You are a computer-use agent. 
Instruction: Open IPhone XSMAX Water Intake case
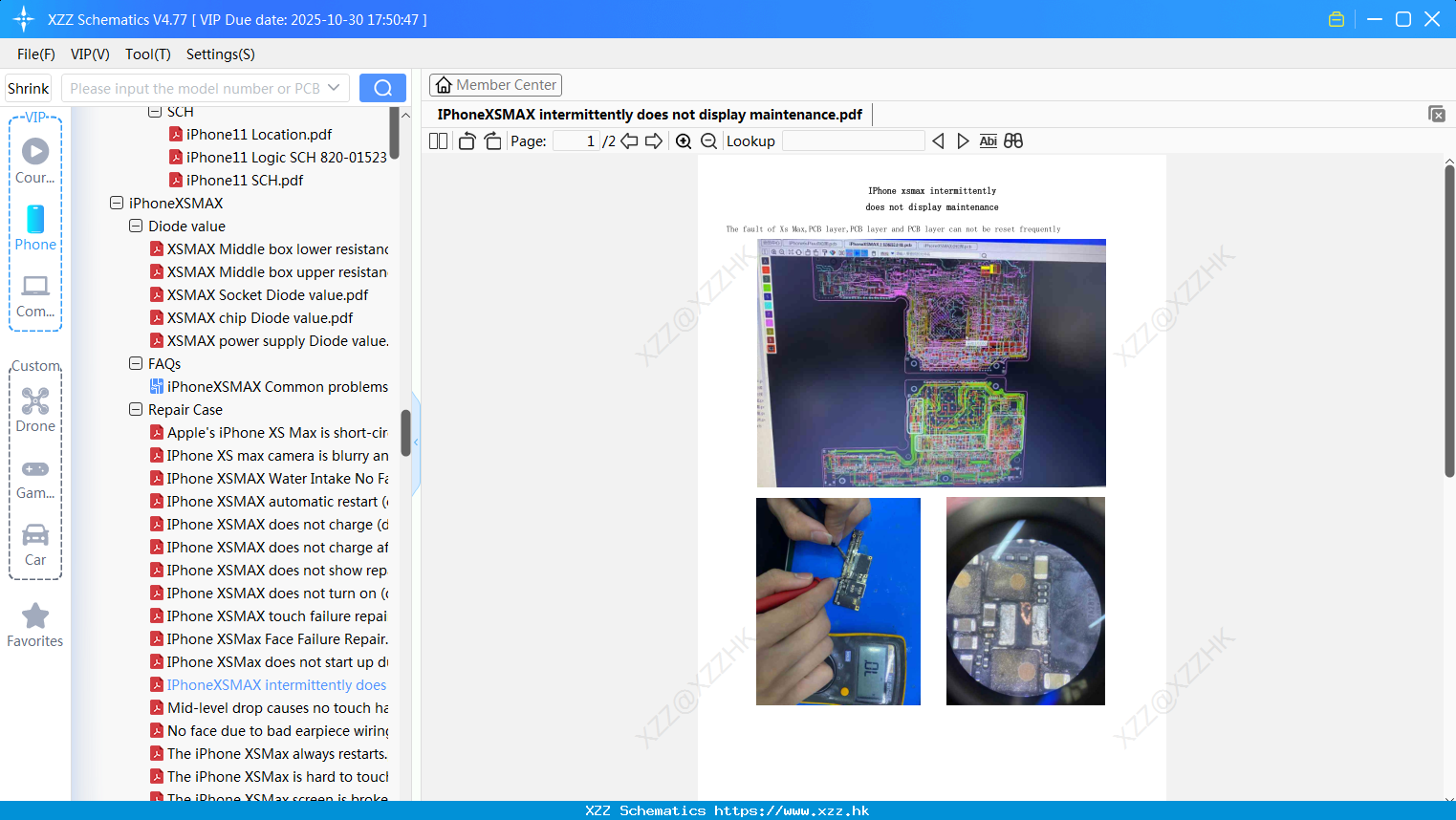click(x=269, y=479)
